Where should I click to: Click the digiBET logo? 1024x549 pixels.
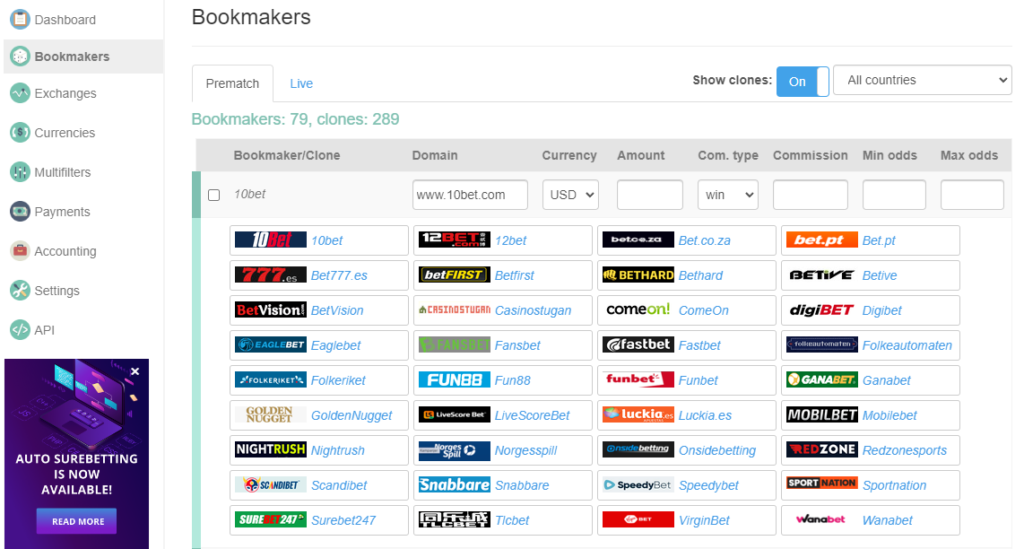(822, 310)
